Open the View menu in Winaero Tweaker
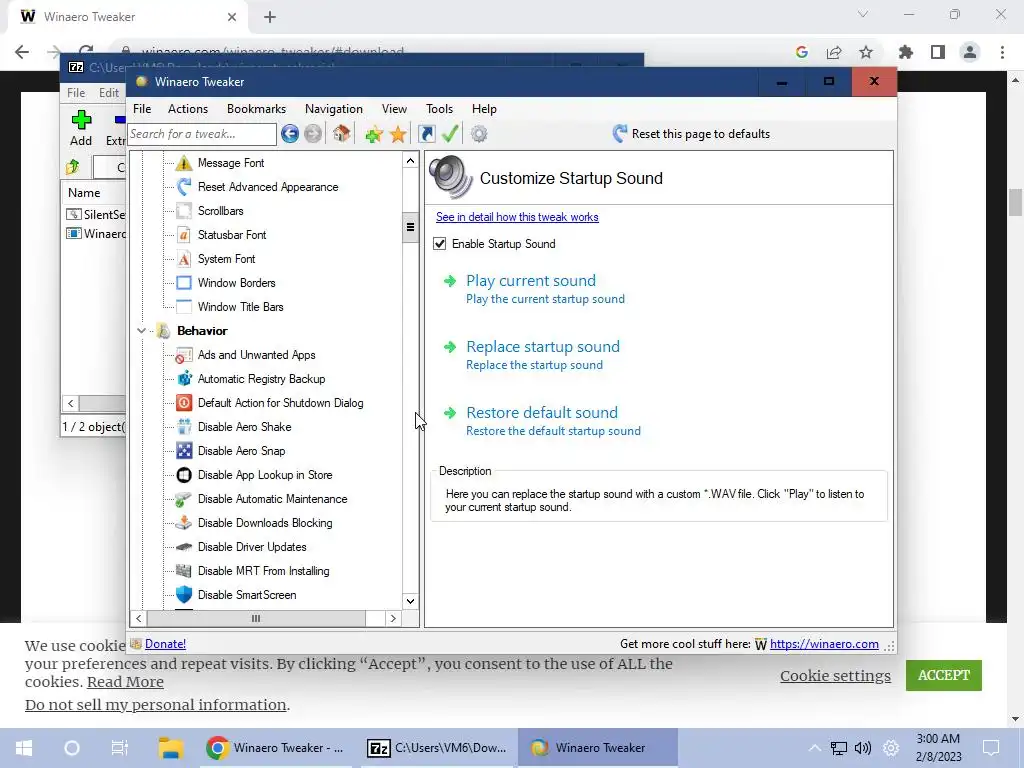The width and height of the screenshot is (1024, 768). [394, 109]
